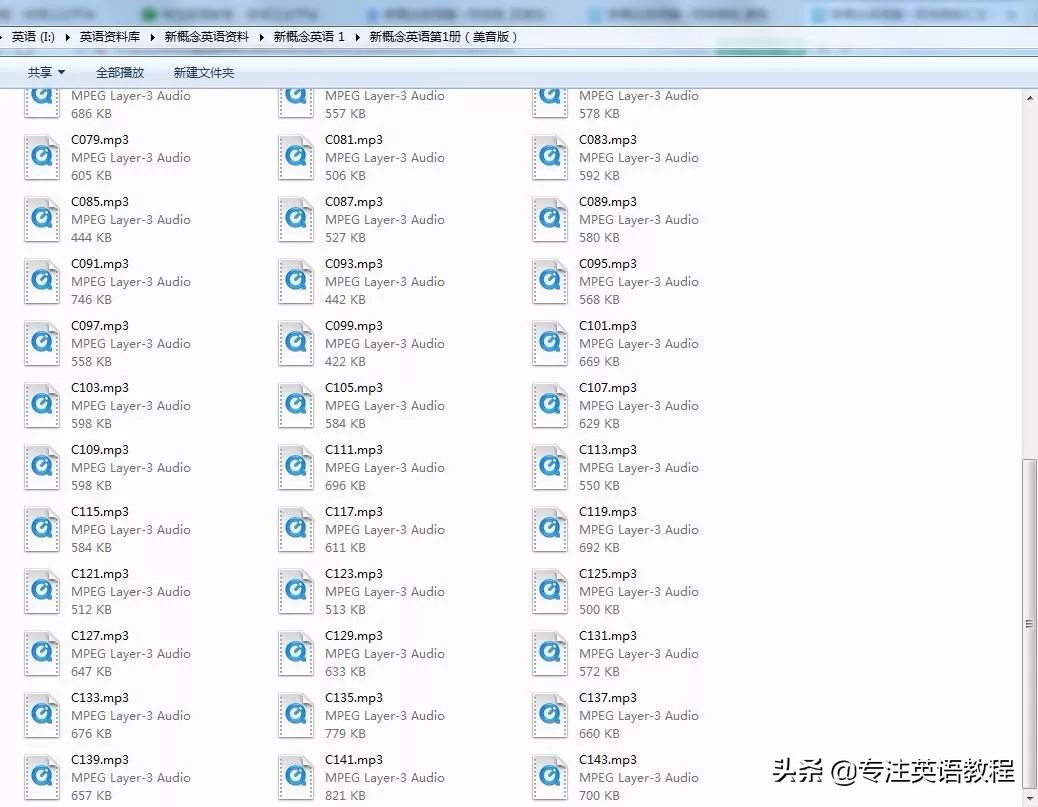
Task: Click the 全部播放 button
Action: [120, 72]
